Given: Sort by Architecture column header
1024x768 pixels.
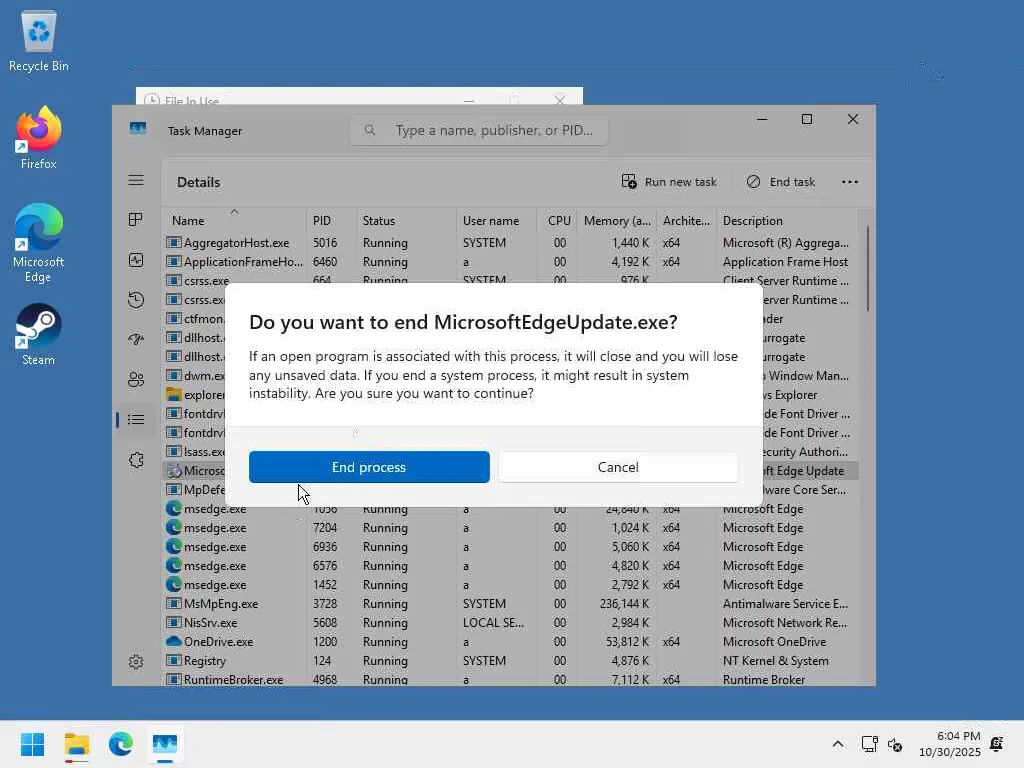Looking at the screenshot, I should tap(686, 221).
